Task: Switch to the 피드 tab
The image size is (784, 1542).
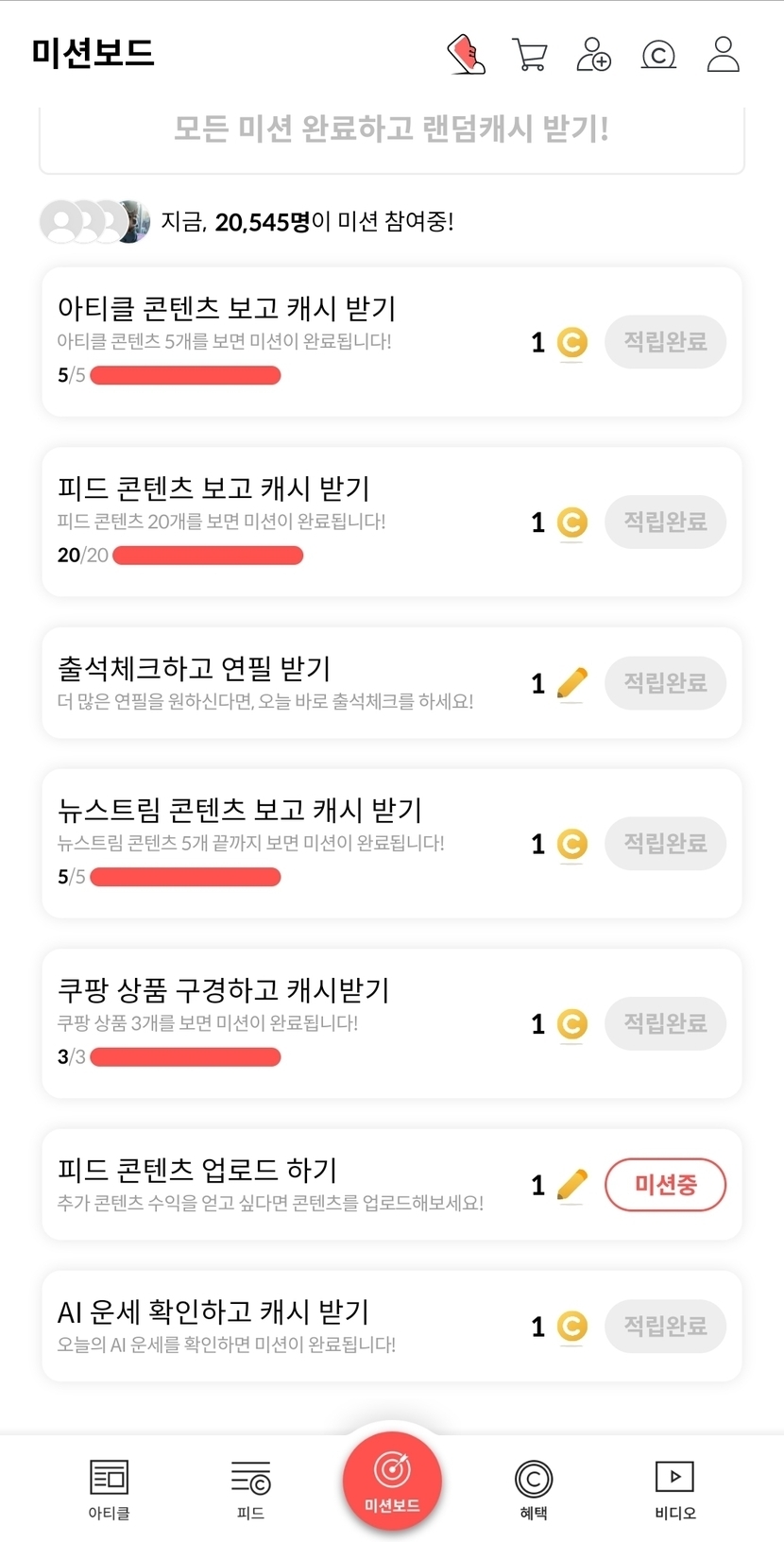Action: 250,1488
